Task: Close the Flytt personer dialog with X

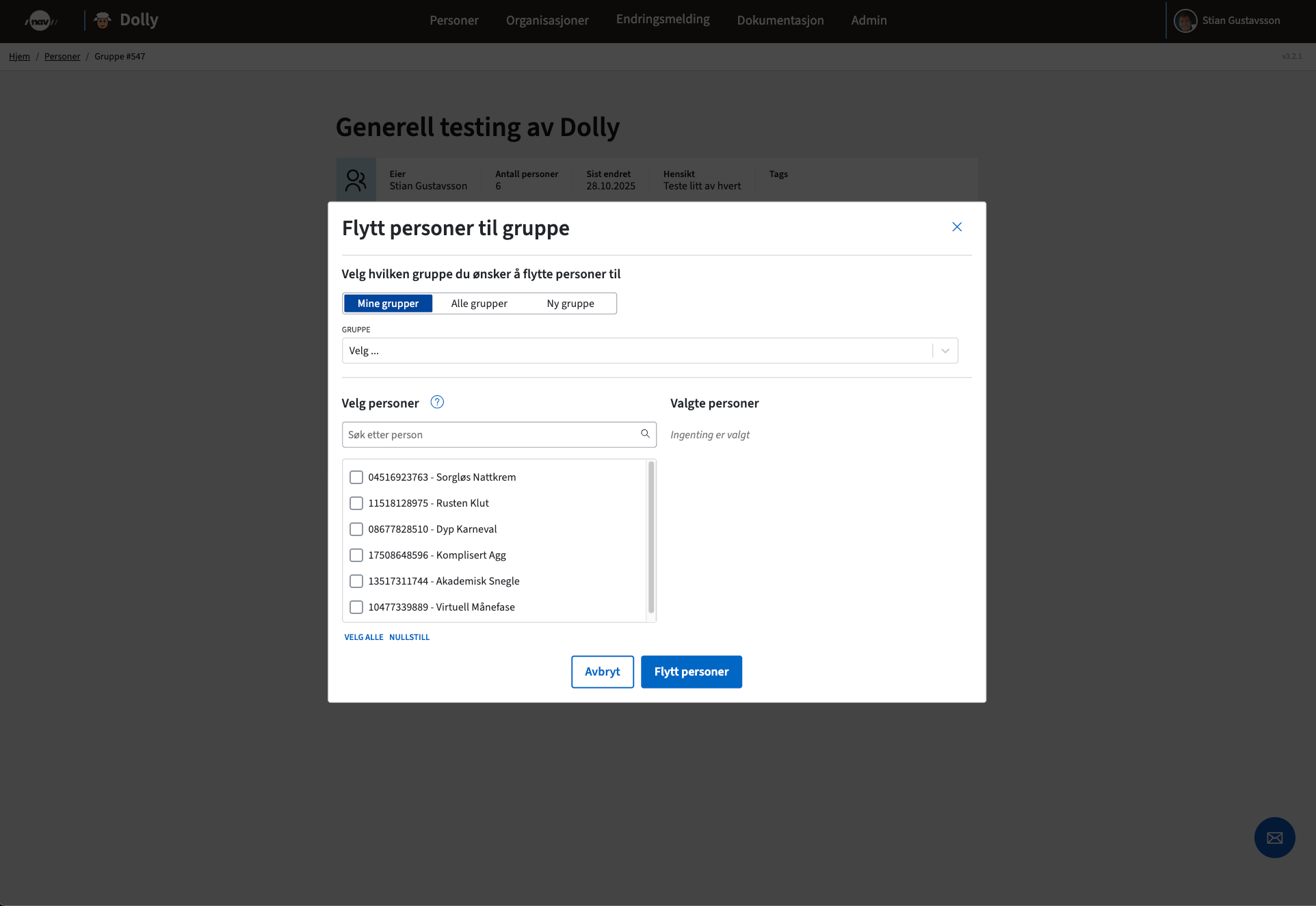Action: (x=957, y=227)
